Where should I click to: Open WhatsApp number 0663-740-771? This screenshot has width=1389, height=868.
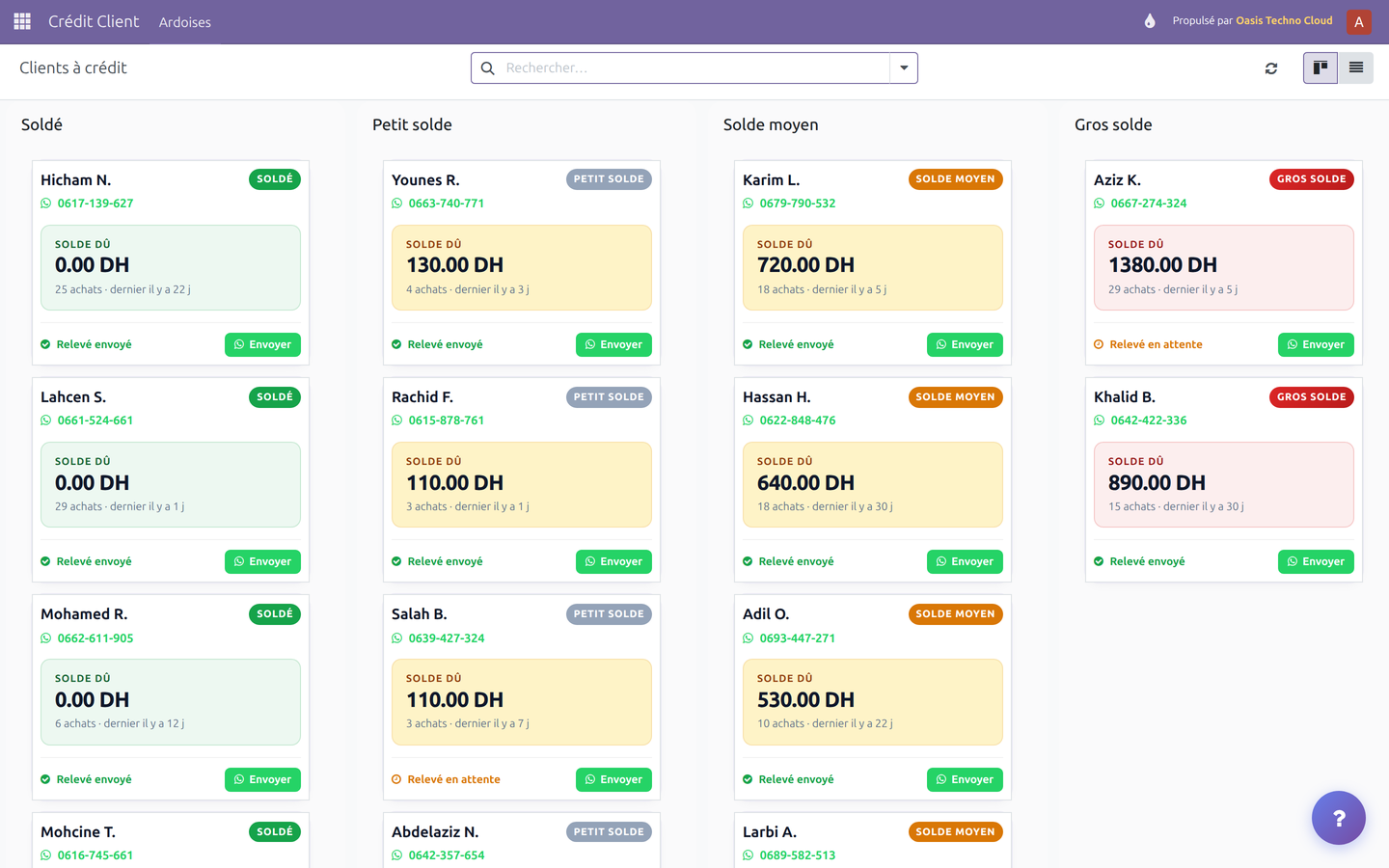coord(438,203)
